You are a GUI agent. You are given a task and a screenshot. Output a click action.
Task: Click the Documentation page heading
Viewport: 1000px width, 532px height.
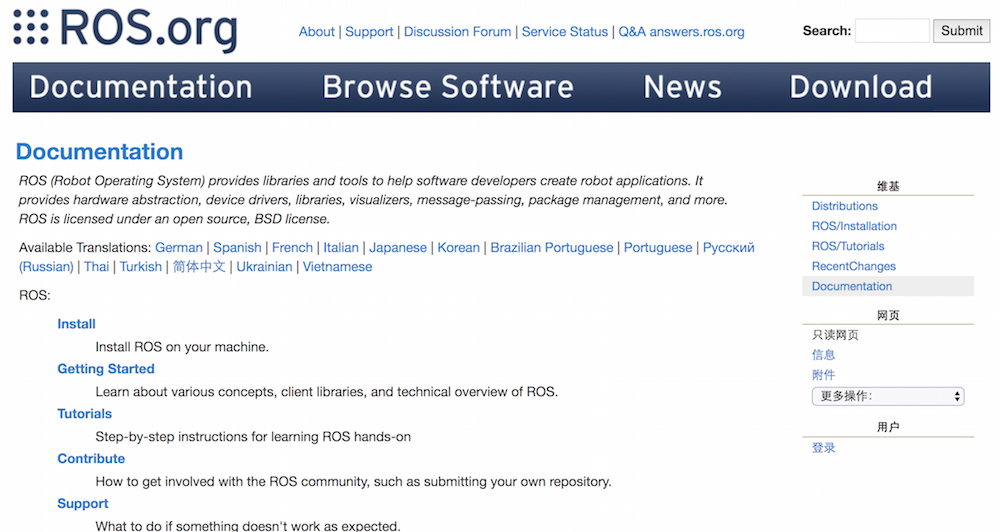(99, 152)
